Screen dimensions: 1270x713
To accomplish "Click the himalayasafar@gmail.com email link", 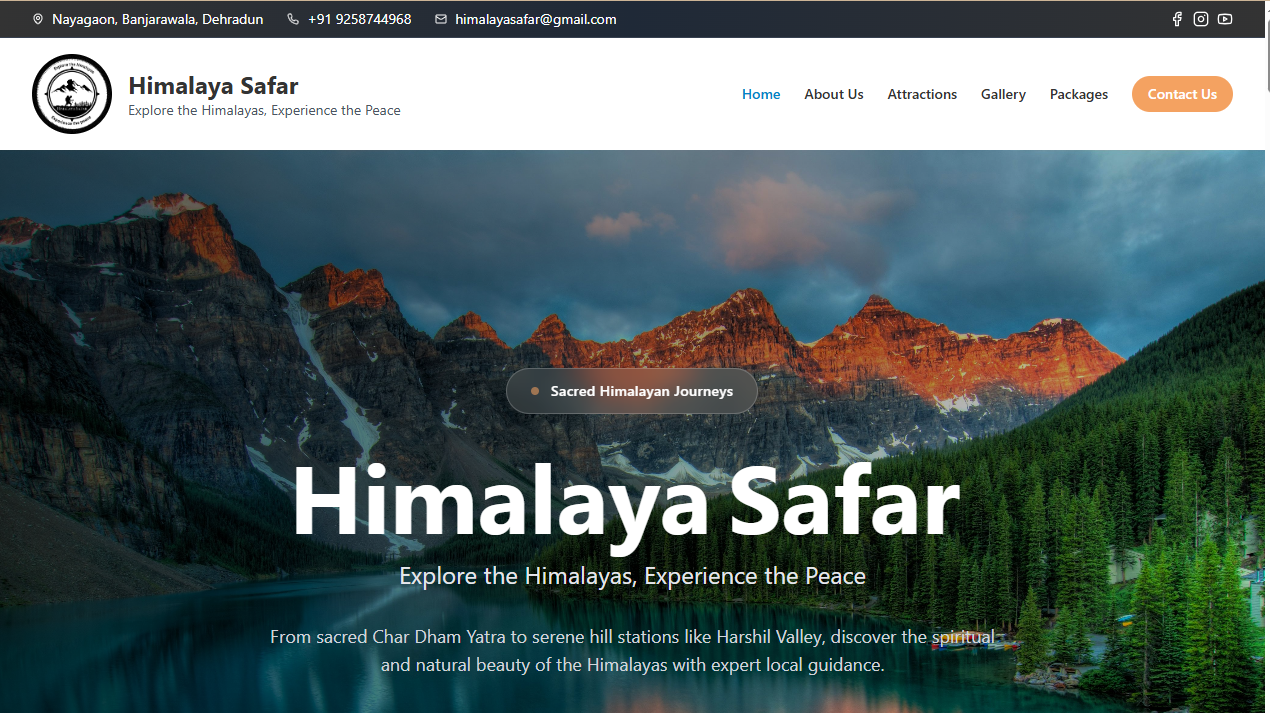I will (536, 19).
